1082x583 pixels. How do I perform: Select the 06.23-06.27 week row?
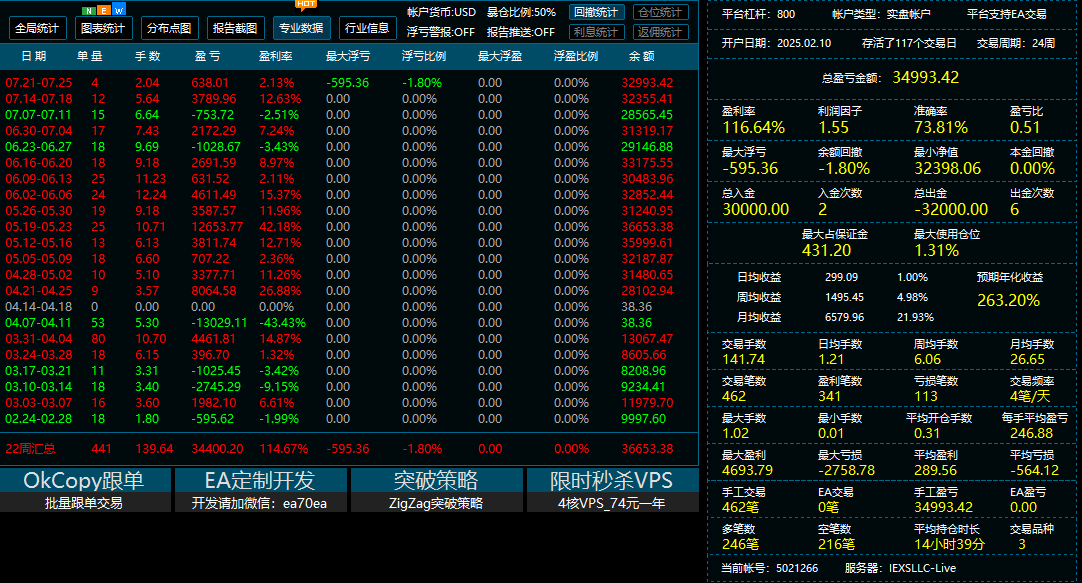(348, 147)
